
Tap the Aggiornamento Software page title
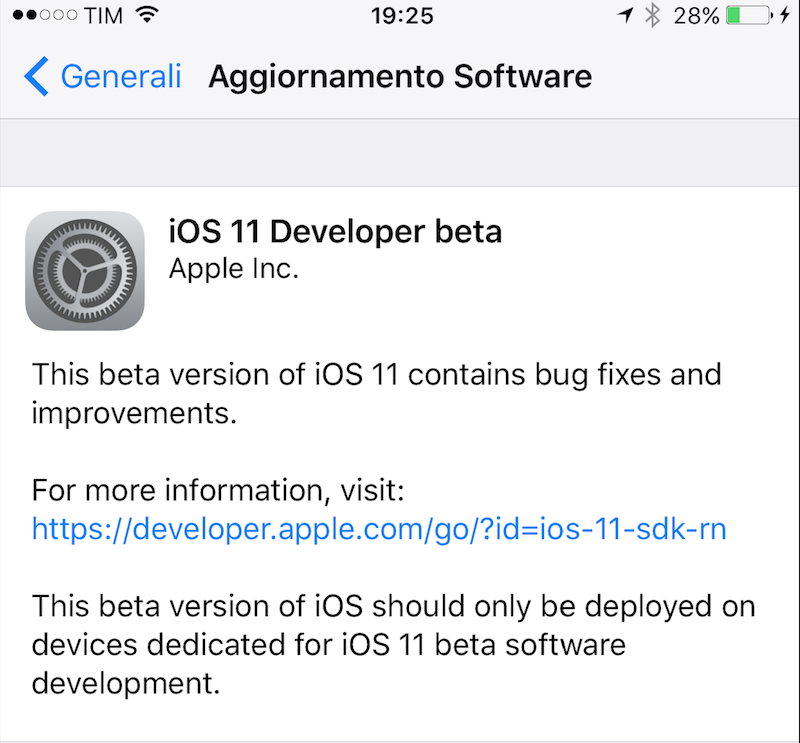coord(400,77)
